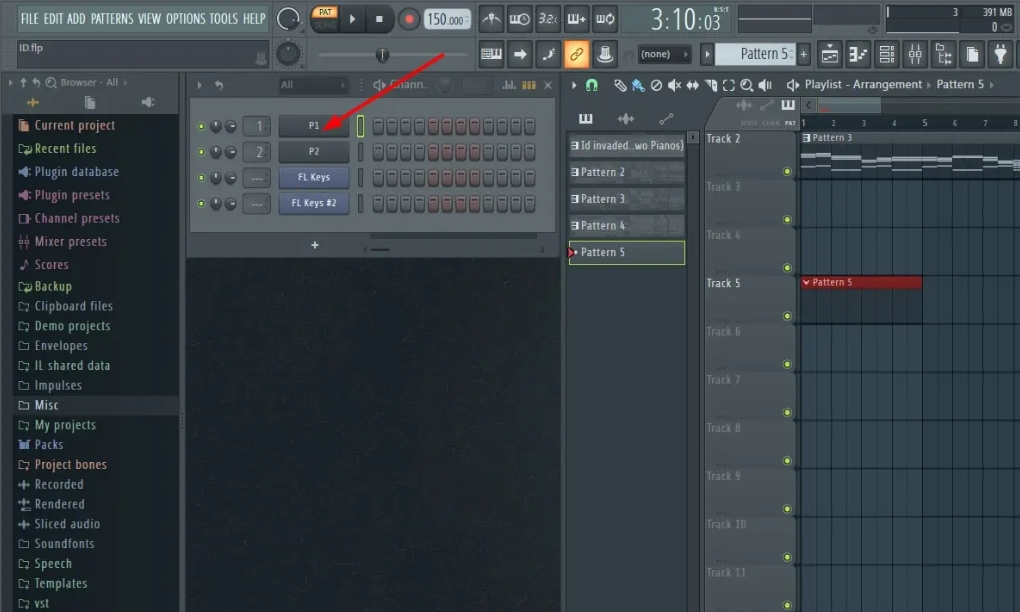Open the PATTERNS menu
The width and height of the screenshot is (1020, 612).
tap(112, 18)
